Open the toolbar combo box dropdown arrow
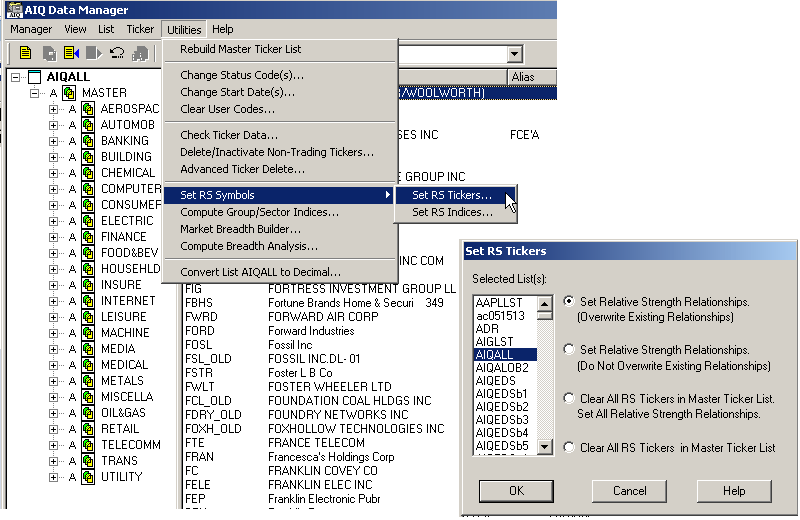Screen dimensions: 800x520 coord(515,55)
